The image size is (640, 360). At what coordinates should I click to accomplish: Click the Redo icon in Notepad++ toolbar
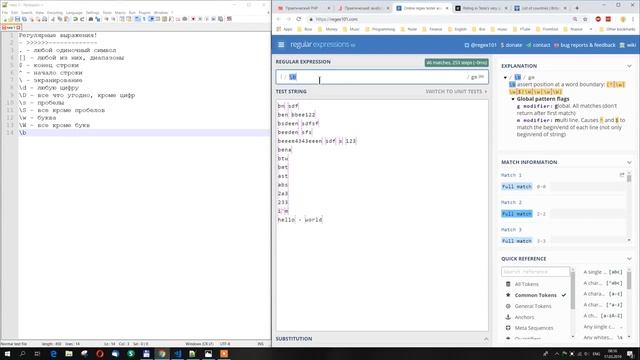click(82, 19)
